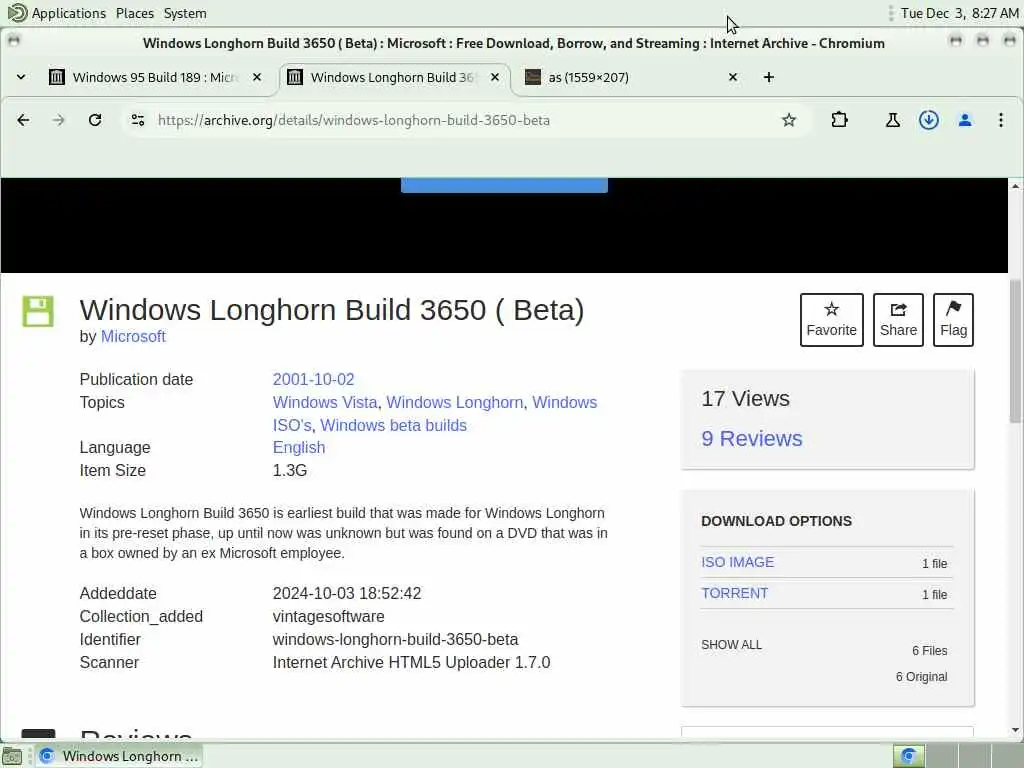The height and width of the screenshot is (768, 1024).
Task: Jump to the 9 Reviews link
Action: [752, 439]
